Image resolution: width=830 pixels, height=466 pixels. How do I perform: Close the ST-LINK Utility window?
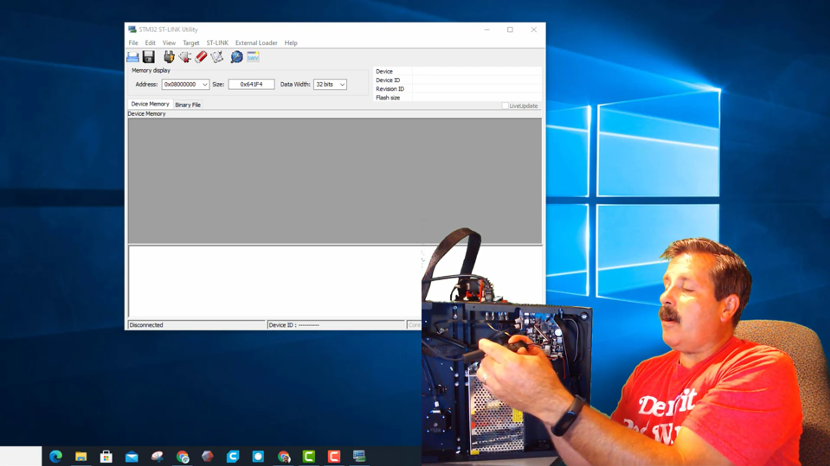click(x=534, y=30)
